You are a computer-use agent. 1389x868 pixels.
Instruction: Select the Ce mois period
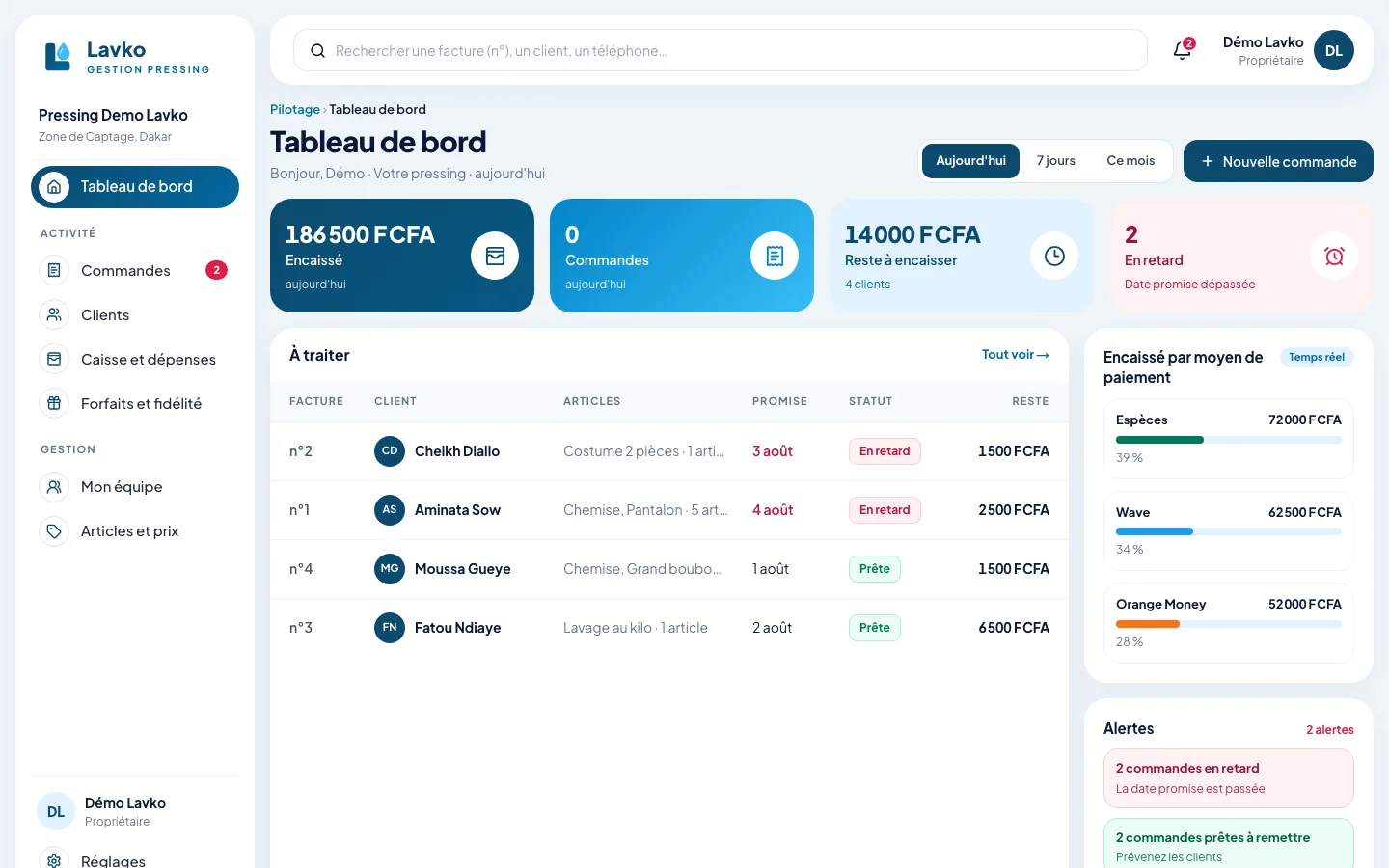(x=1130, y=160)
